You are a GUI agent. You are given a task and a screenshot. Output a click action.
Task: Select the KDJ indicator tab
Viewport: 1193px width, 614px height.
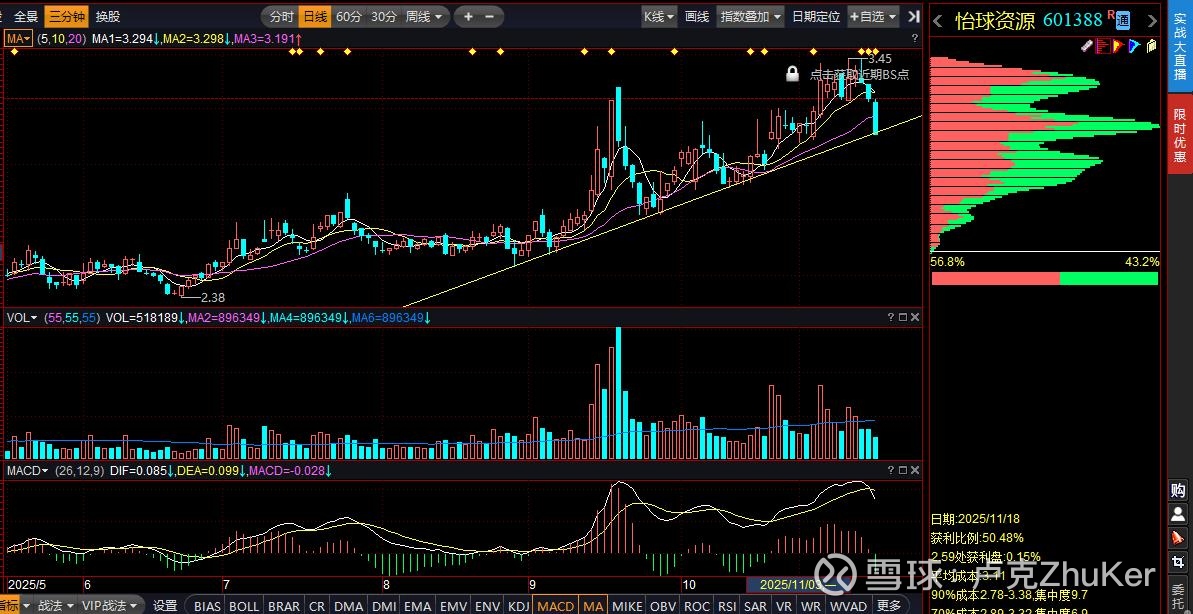(518, 606)
